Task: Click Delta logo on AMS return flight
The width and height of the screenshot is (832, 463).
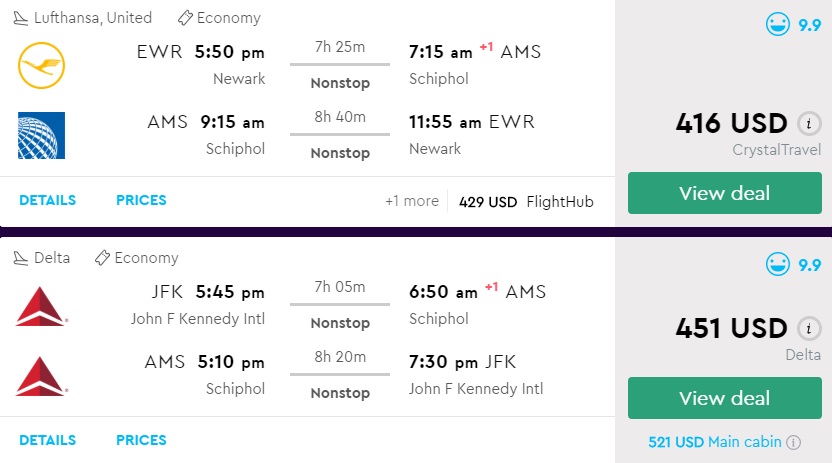Action: click(41, 376)
